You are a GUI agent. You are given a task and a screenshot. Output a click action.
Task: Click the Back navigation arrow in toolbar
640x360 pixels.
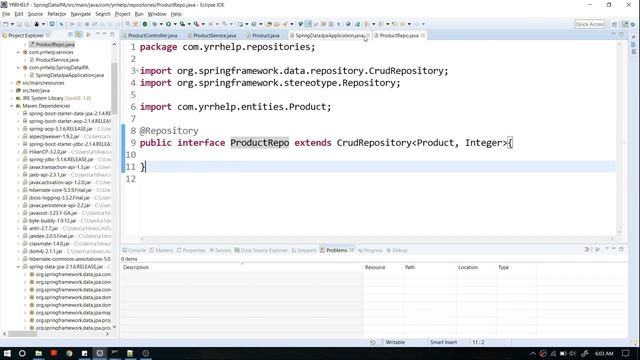[402, 24]
